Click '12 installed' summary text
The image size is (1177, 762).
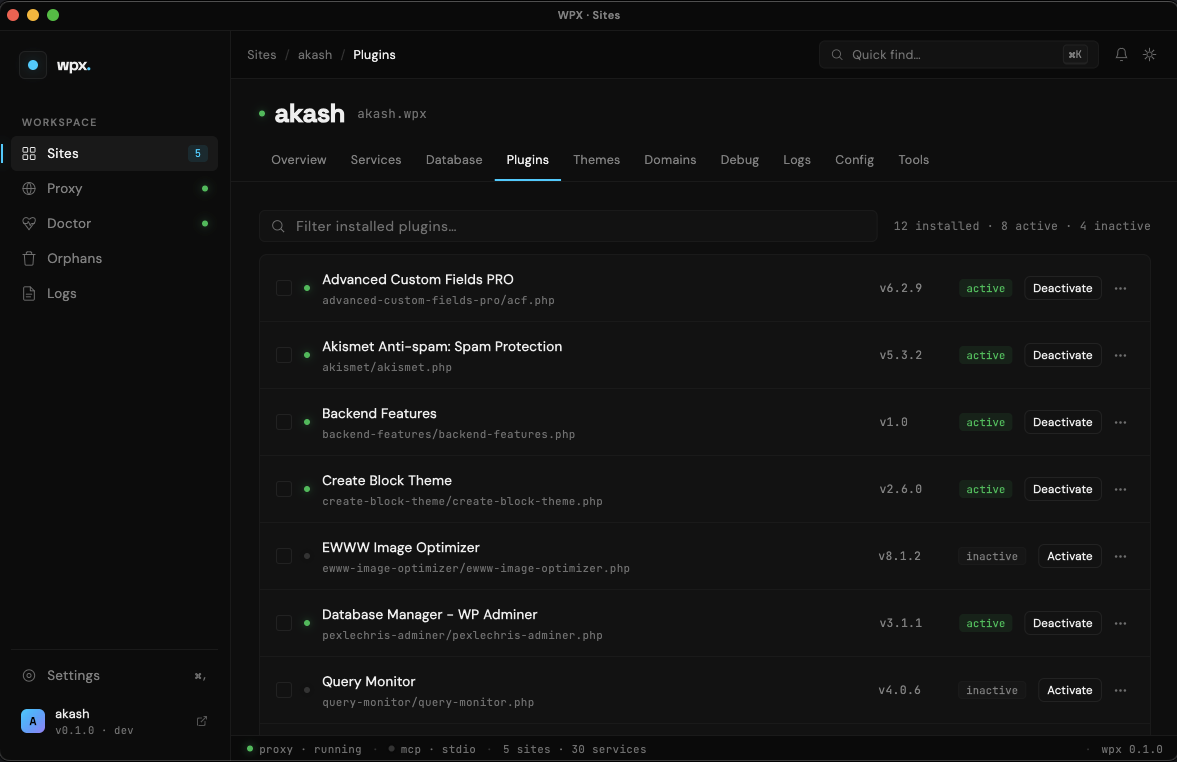tap(936, 226)
